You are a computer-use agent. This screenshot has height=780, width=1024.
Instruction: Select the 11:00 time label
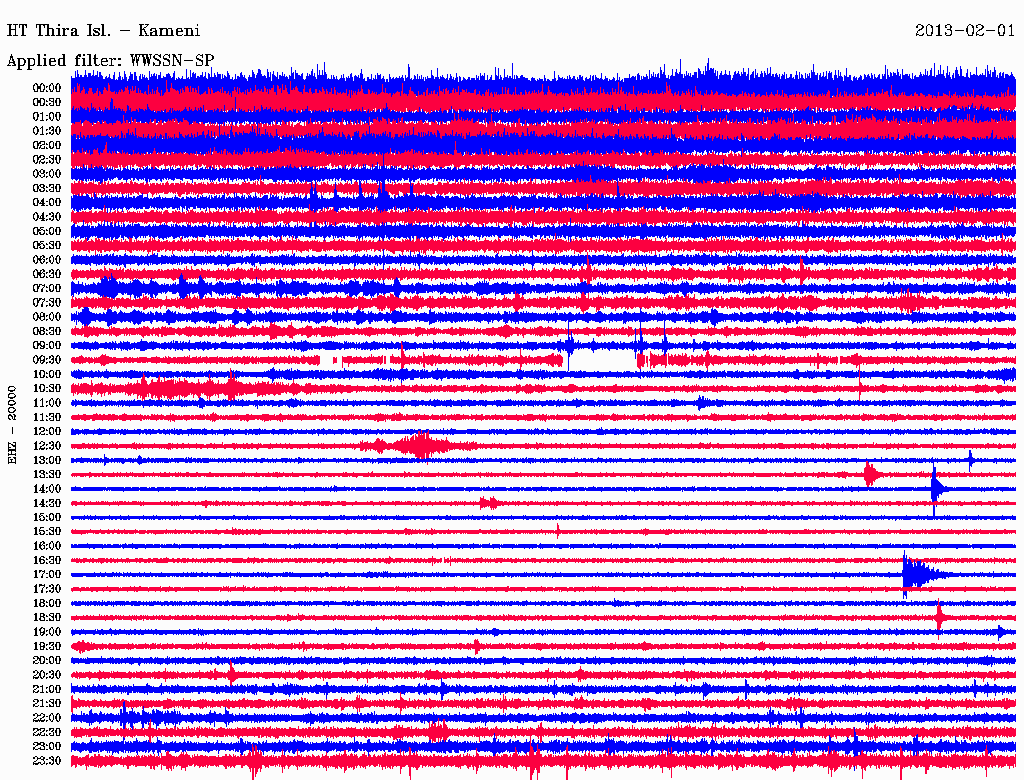coord(47,402)
